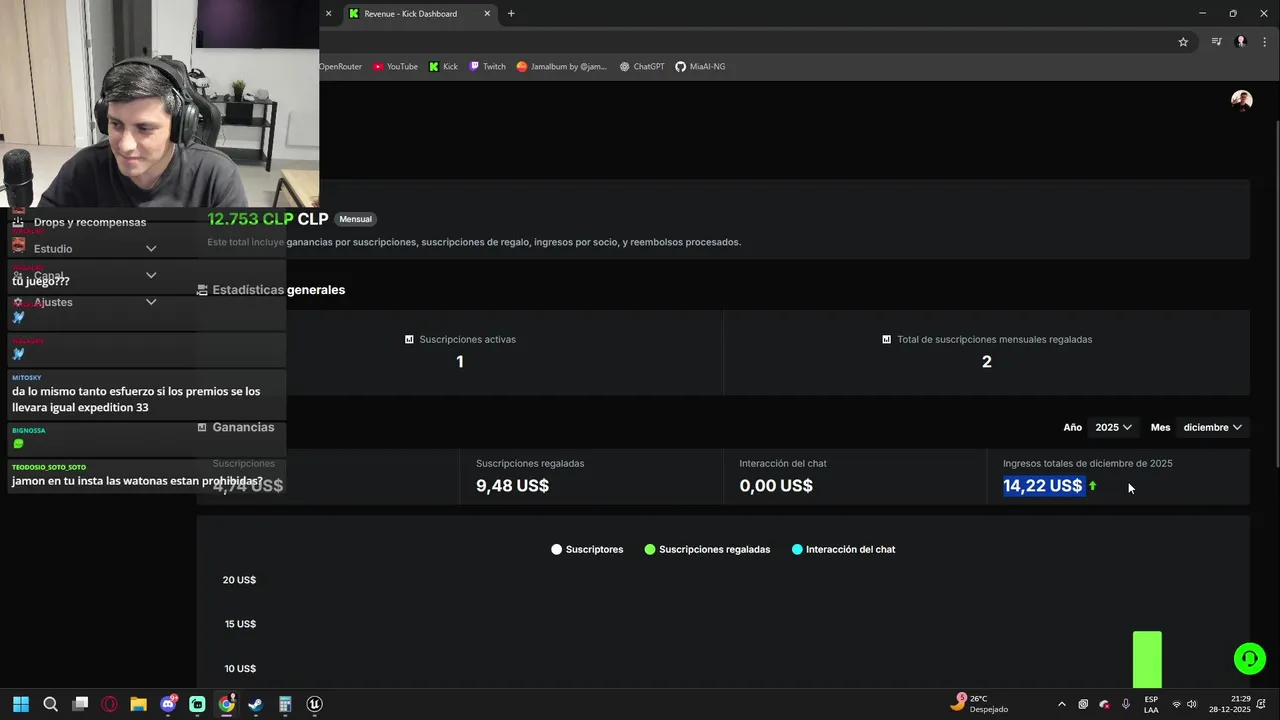Open the Año 2025 dropdown

[x=1113, y=427]
